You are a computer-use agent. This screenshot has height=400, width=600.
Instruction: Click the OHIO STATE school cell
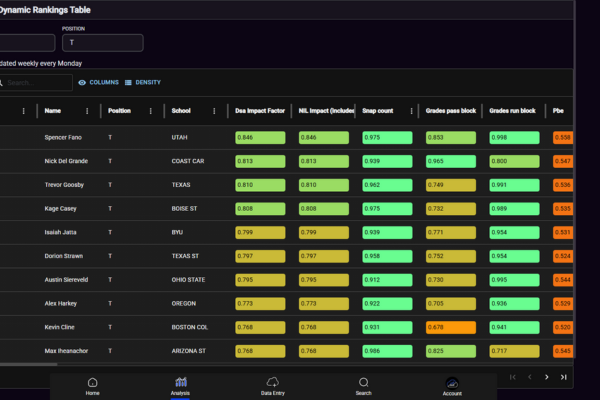click(x=188, y=280)
